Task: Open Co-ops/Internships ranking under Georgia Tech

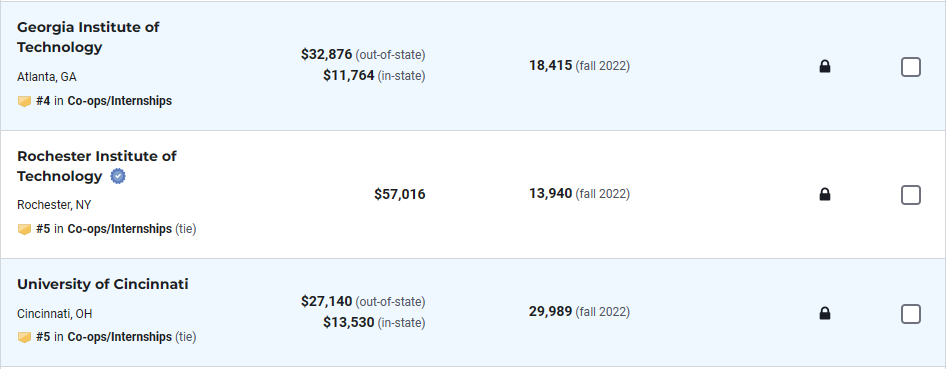Action: click(119, 101)
